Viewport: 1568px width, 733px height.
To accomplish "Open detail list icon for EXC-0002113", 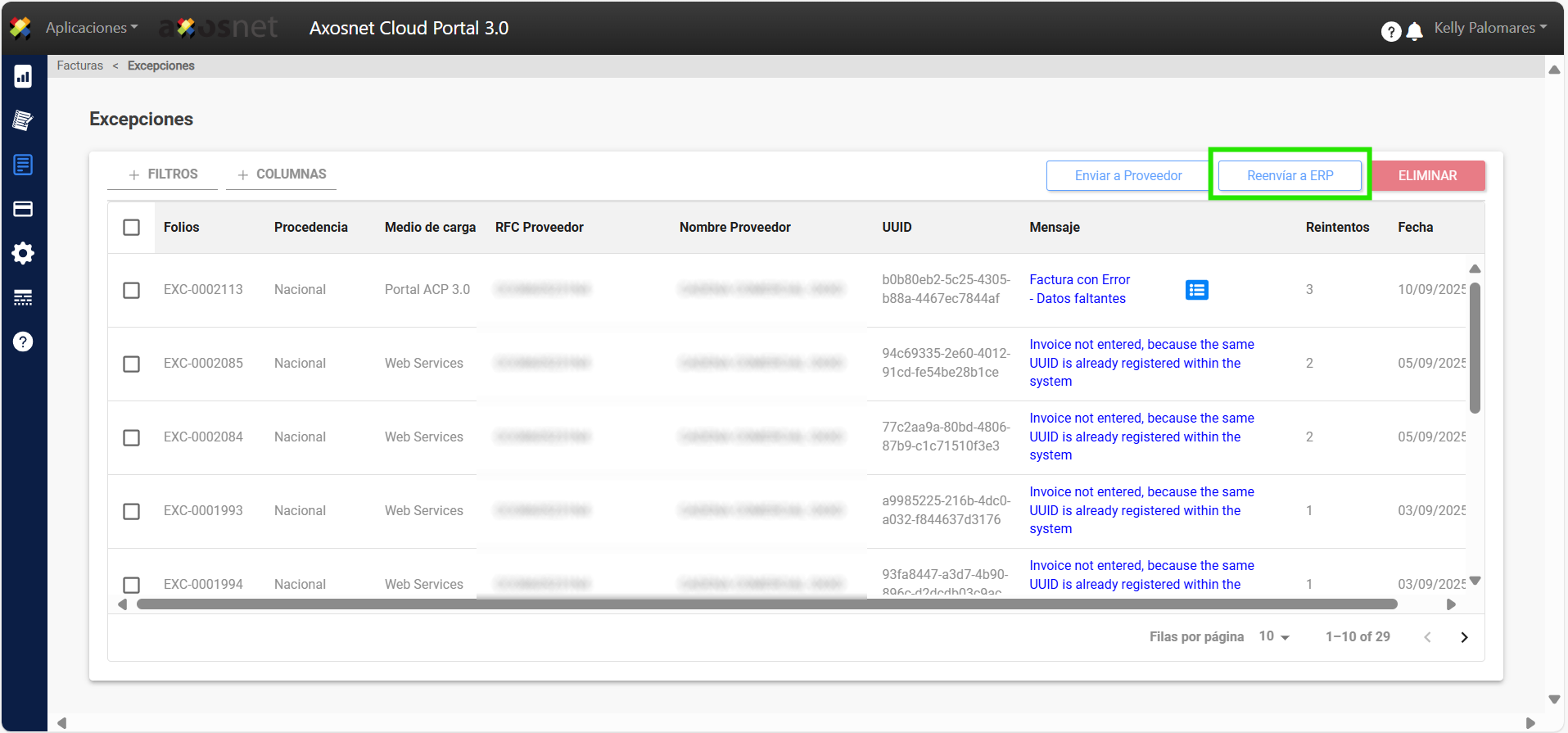I will (1196, 290).
